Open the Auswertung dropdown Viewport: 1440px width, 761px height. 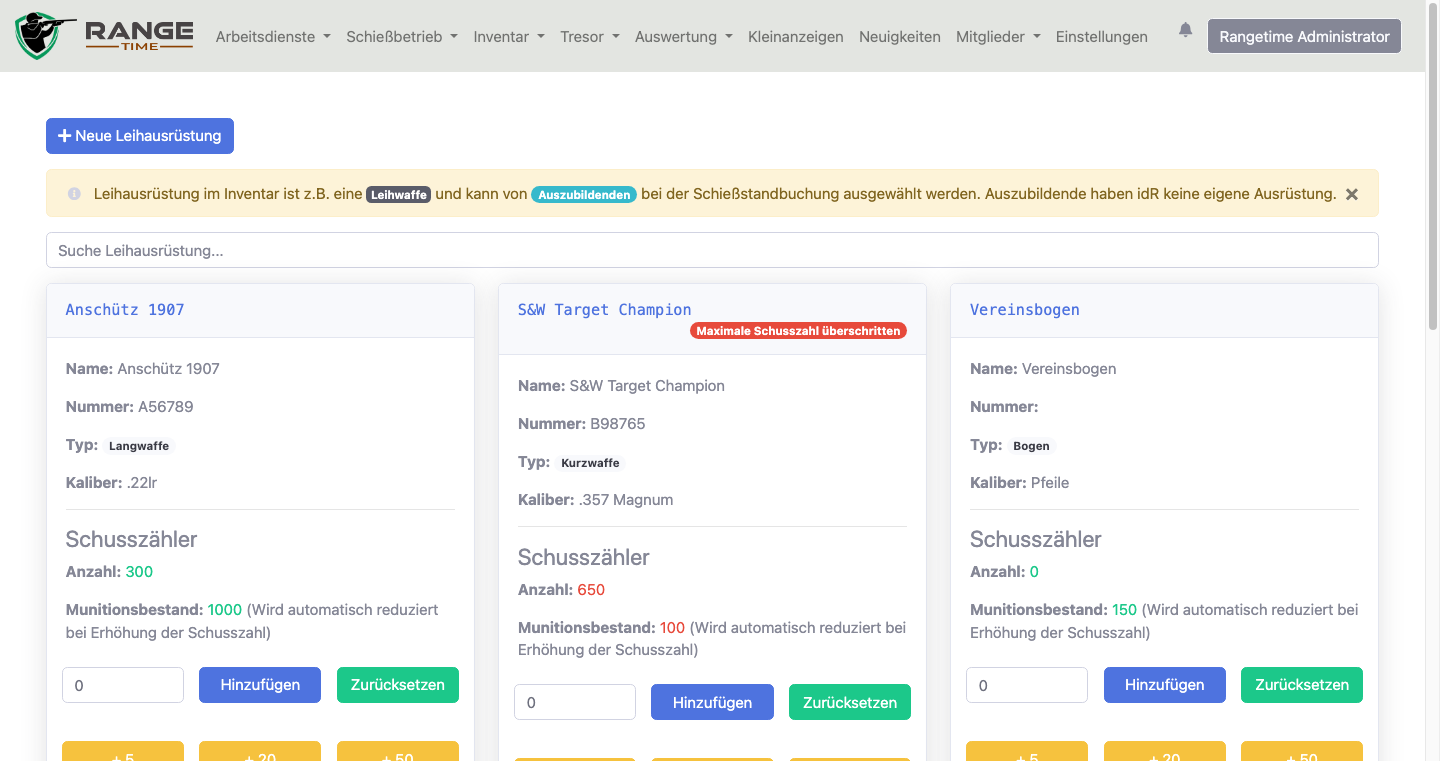pyautogui.click(x=676, y=36)
